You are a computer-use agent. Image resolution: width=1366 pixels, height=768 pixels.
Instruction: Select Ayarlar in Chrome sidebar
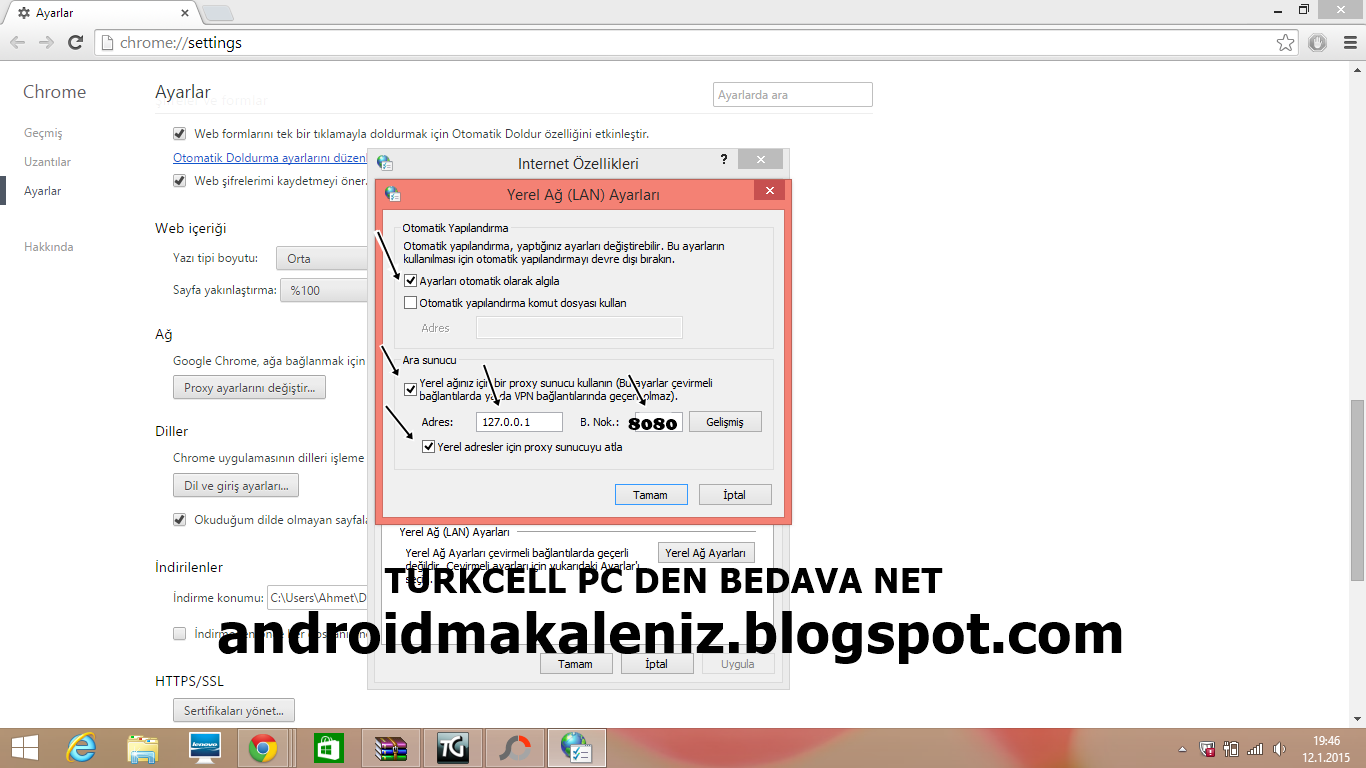pyautogui.click(x=42, y=191)
